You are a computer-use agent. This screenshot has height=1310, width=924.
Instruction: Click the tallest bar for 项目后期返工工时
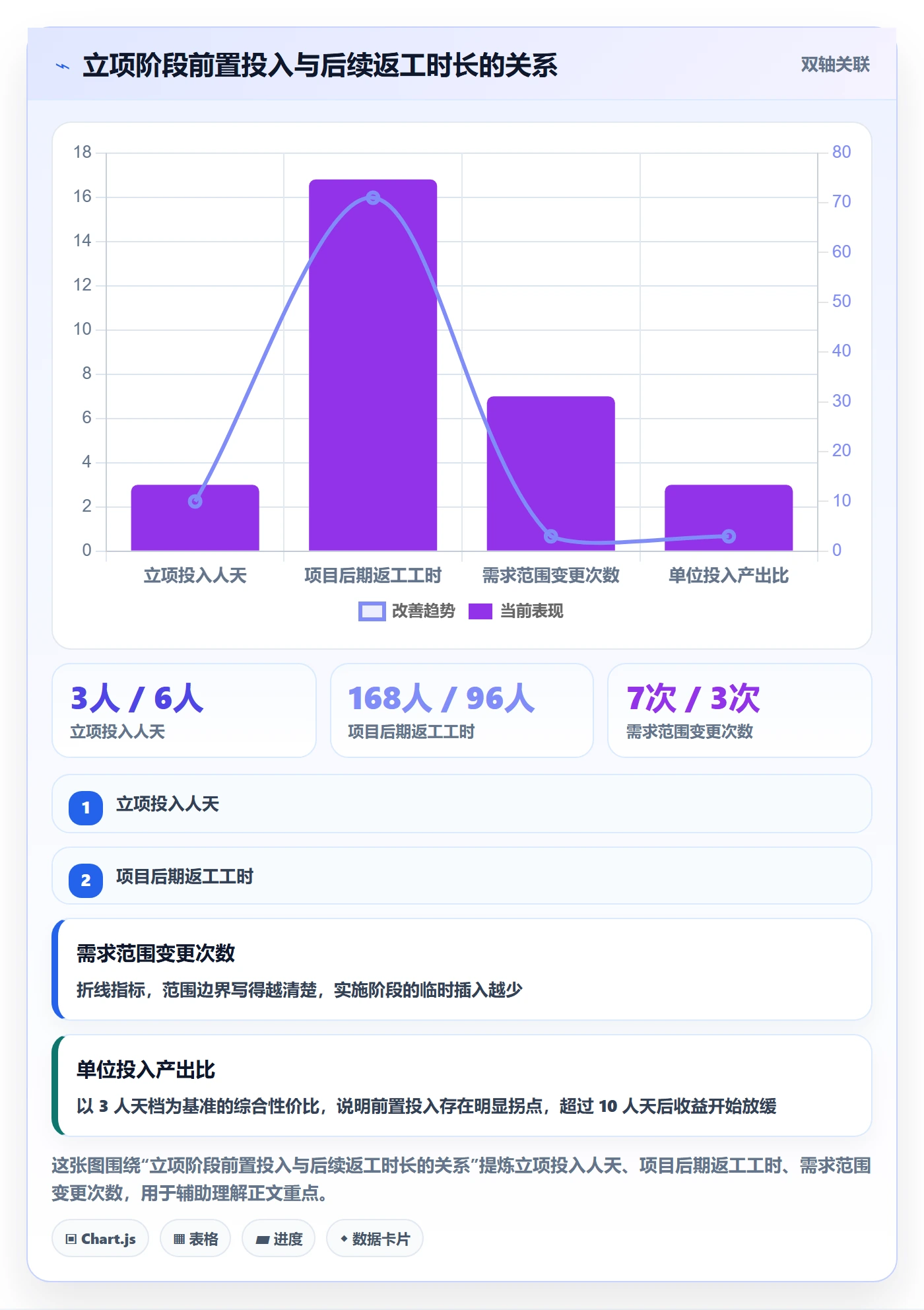pos(373,365)
